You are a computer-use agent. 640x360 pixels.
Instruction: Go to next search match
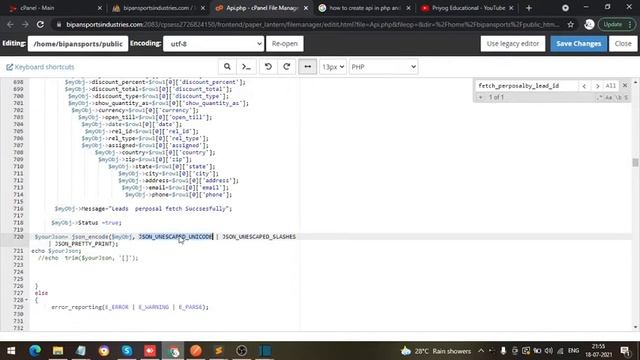tap(597, 86)
